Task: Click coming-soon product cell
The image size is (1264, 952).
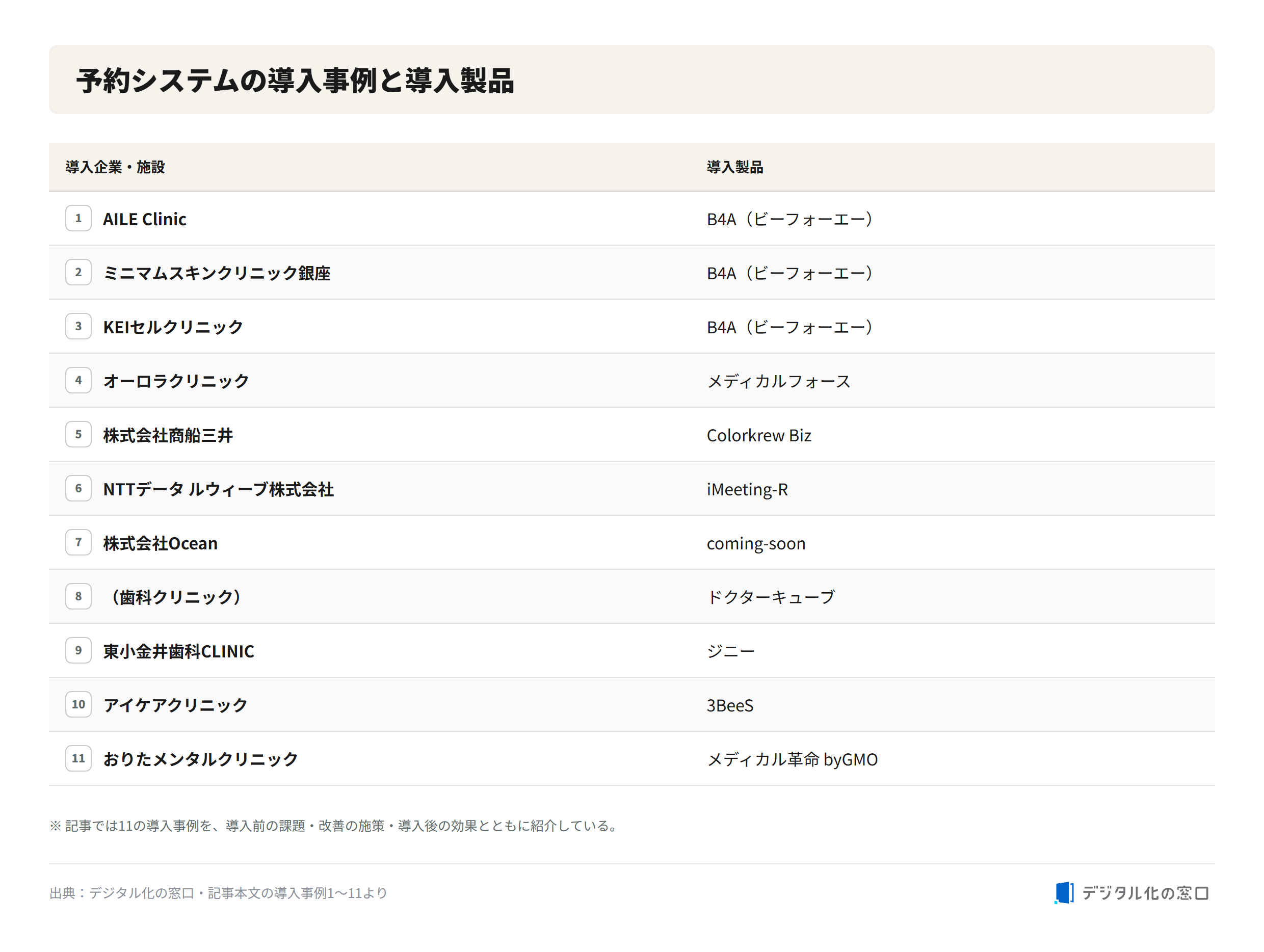Action: (756, 543)
